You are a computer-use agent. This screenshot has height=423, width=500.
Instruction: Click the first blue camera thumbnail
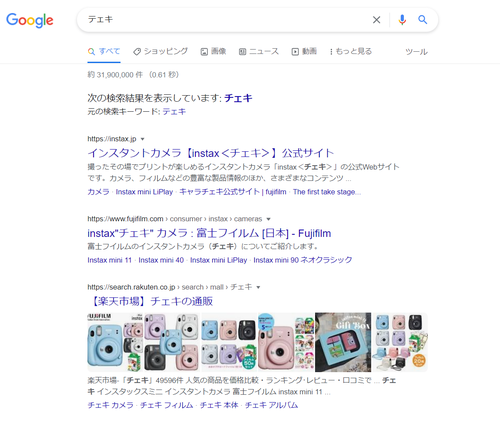pos(105,345)
